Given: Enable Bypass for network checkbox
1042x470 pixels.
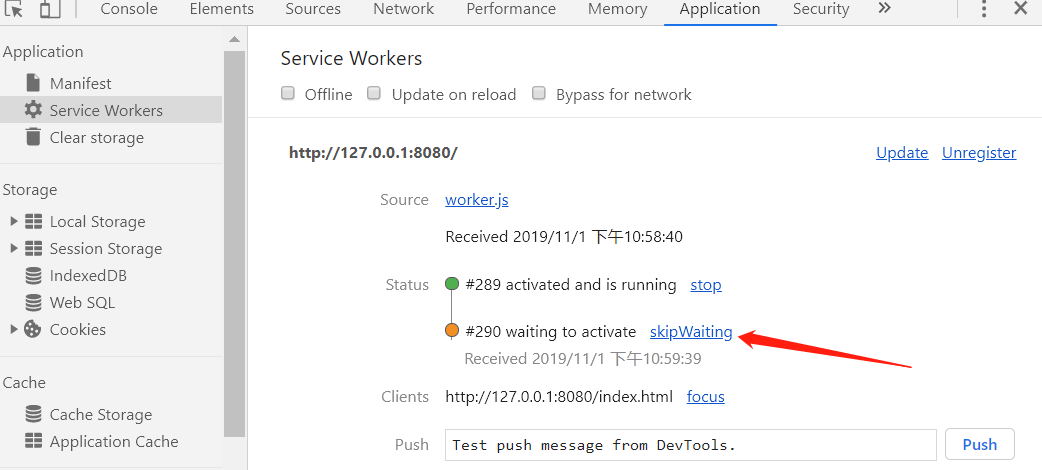Looking at the screenshot, I should point(539,94).
